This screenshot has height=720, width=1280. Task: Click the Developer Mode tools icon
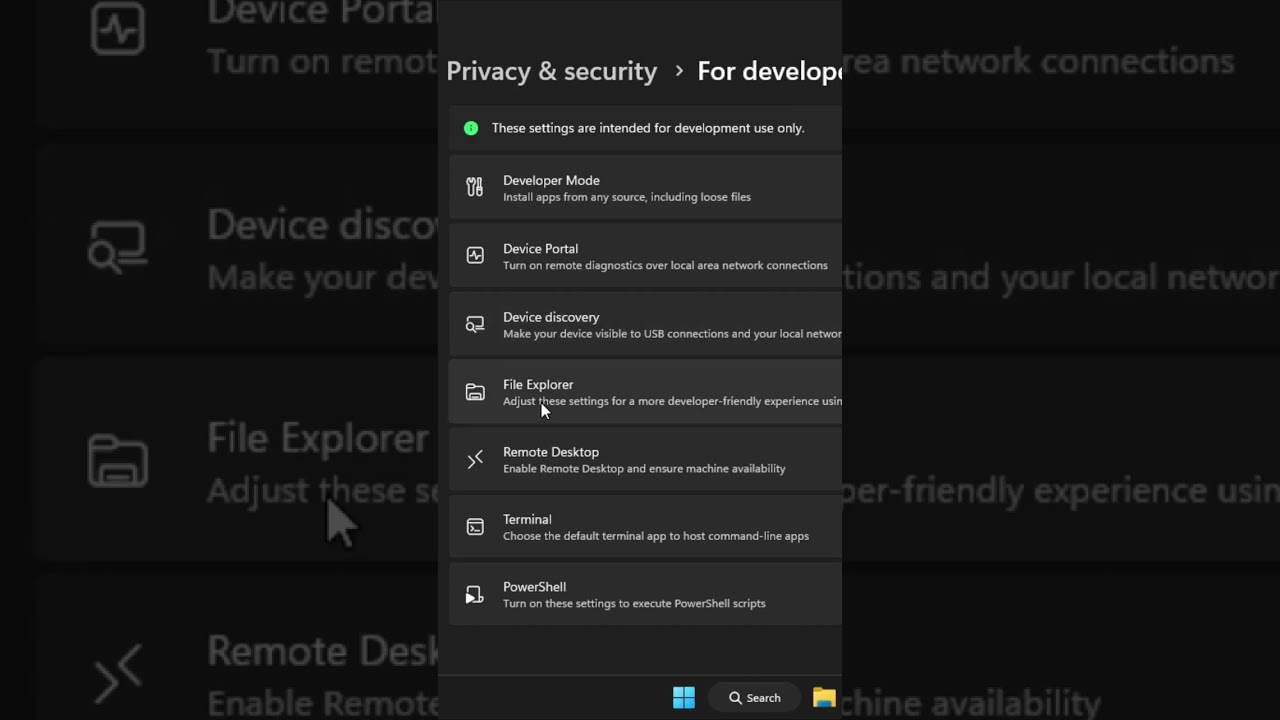click(475, 187)
